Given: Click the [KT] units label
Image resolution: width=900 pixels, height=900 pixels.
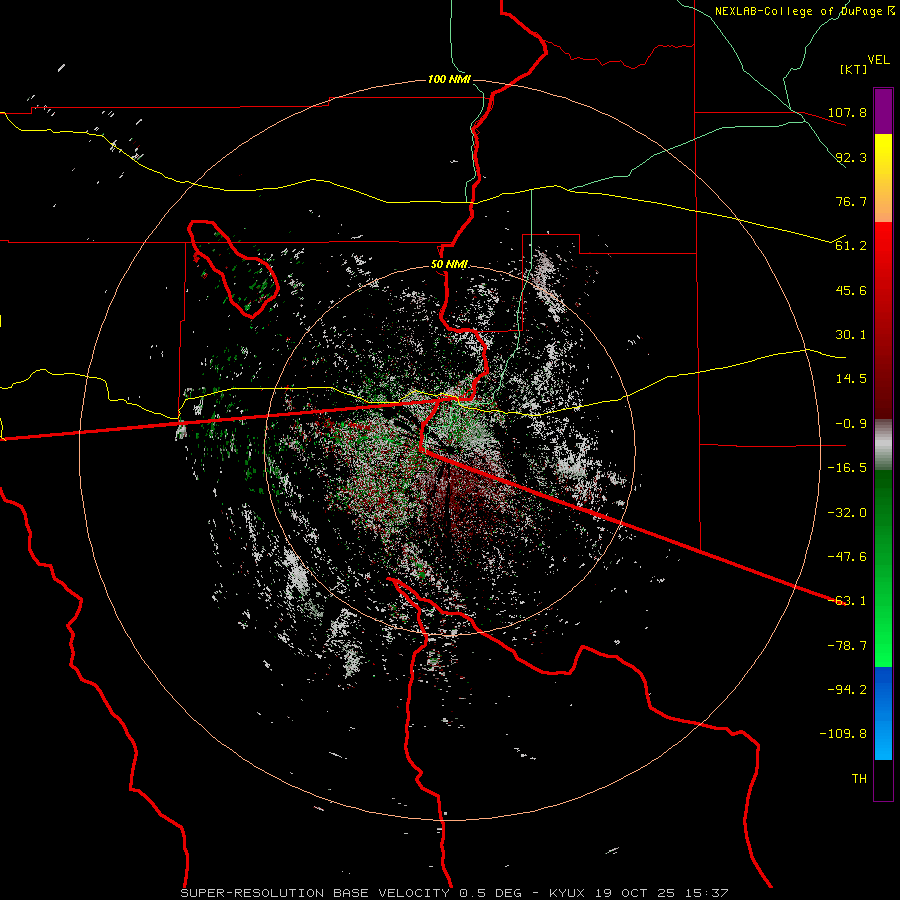Looking at the screenshot, I should [854, 69].
